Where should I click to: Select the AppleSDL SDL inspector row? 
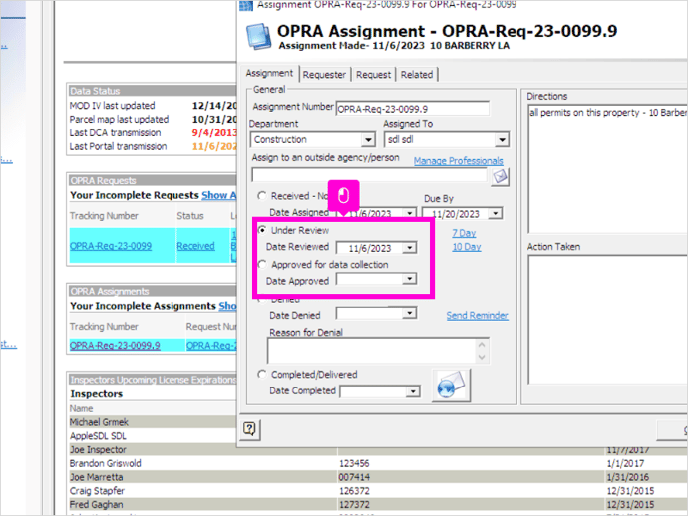coord(152,436)
